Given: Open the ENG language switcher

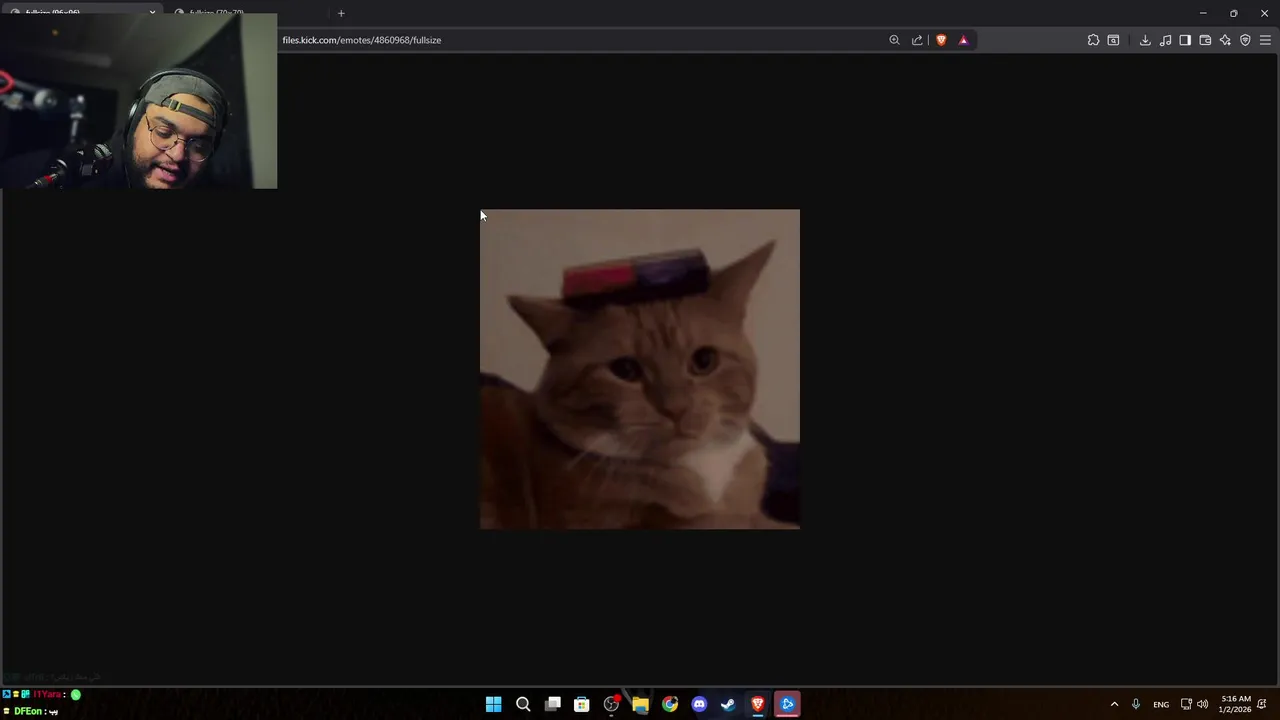Looking at the screenshot, I should click(x=1161, y=704).
